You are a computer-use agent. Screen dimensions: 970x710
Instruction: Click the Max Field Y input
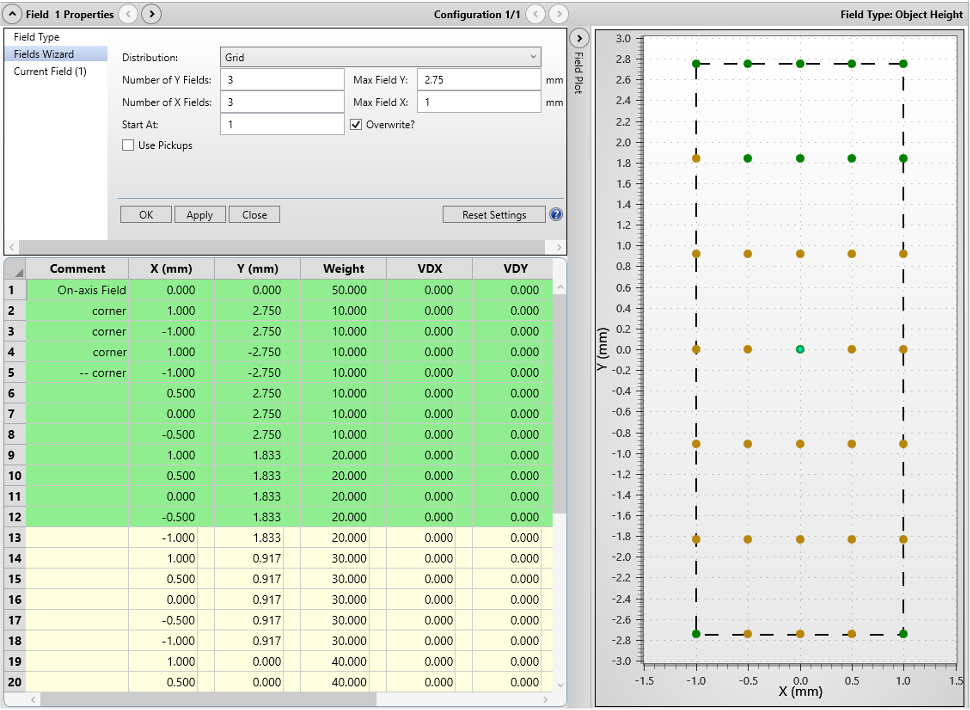tap(478, 80)
